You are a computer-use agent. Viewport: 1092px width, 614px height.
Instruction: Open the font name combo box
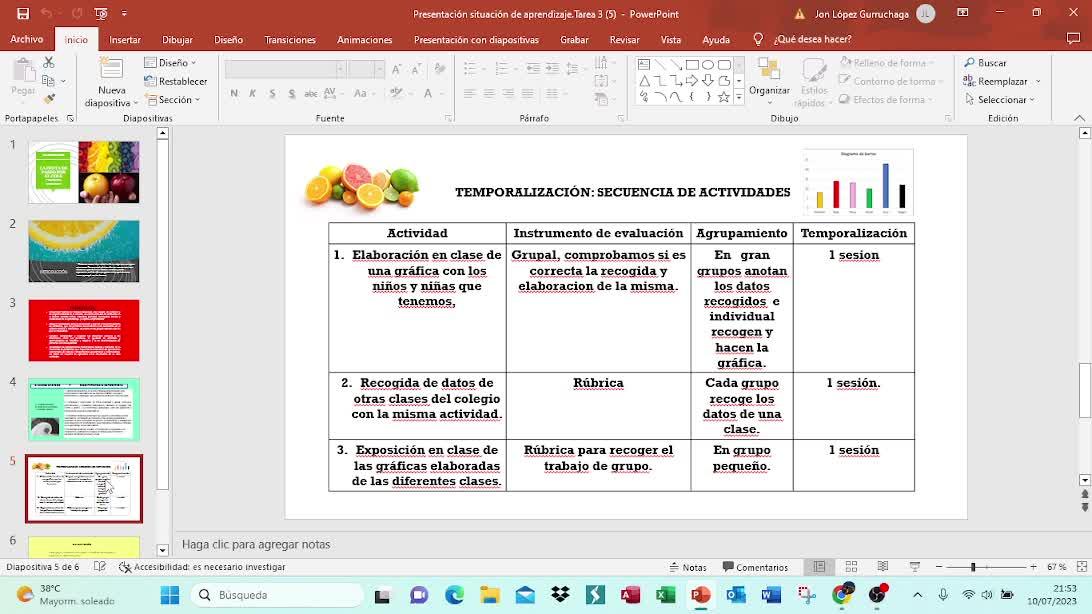click(285, 68)
